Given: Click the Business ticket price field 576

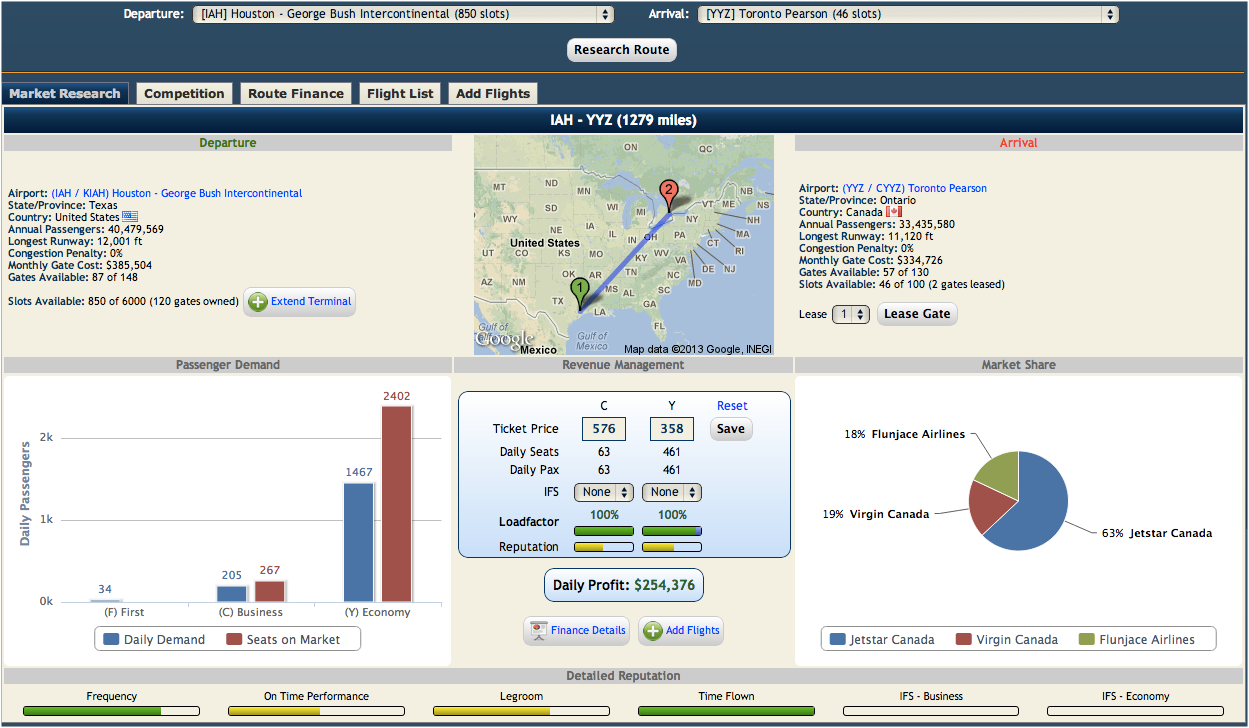Looking at the screenshot, I should click(604, 429).
